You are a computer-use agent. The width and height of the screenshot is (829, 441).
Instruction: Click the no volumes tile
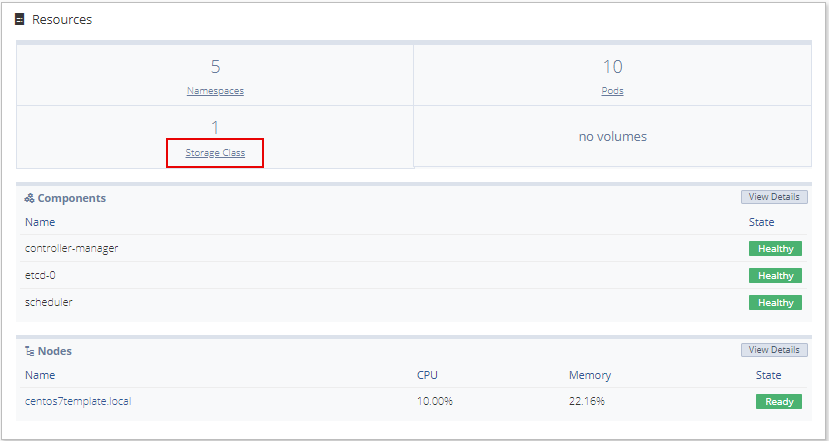pyautogui.click(x=612, y=136)
